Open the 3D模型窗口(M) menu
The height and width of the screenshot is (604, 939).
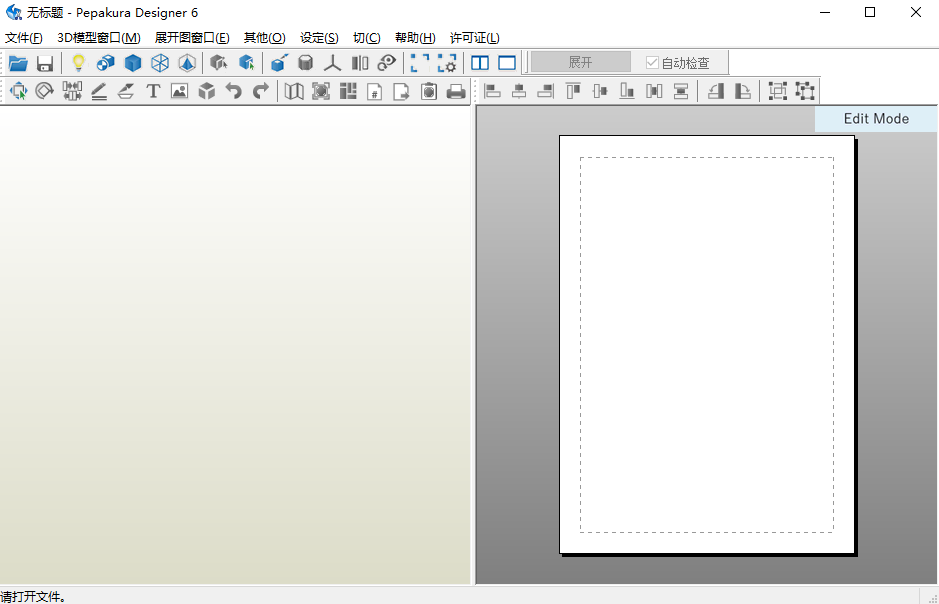click(x=99, y=38)
